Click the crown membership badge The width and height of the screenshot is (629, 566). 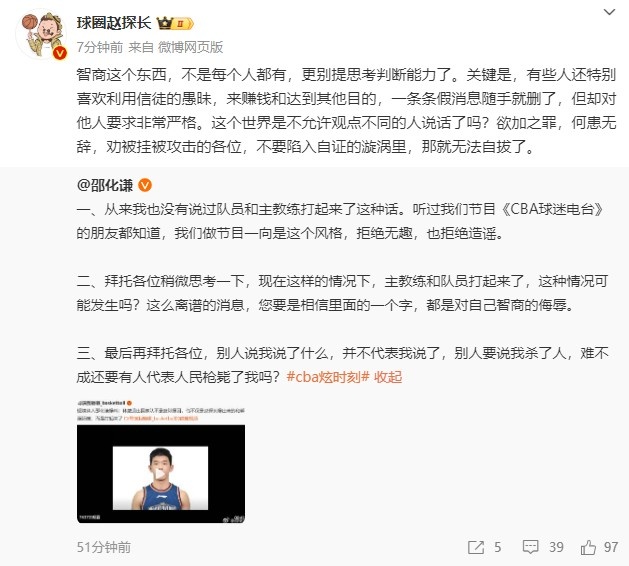174,23
